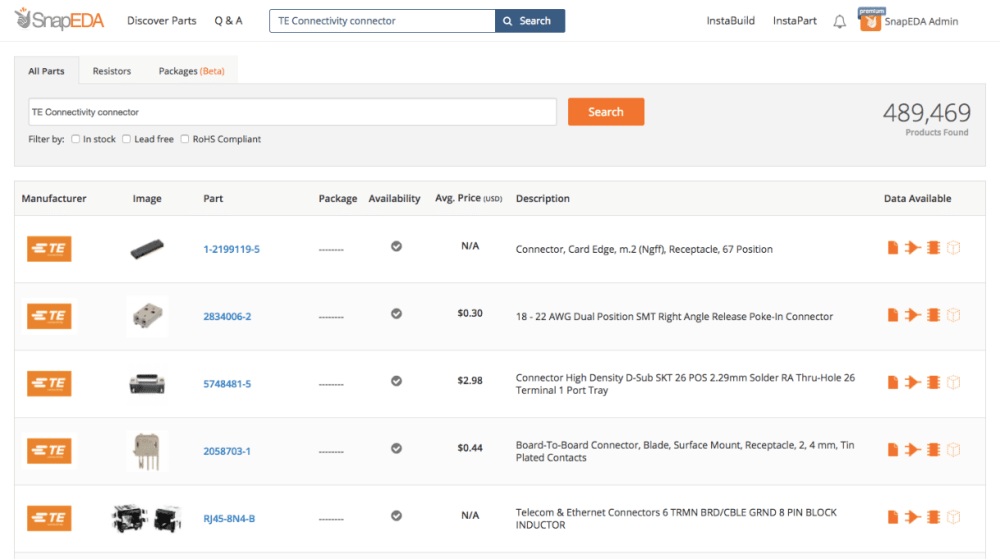The image size is (1000, 559).
Task: Open the SnapEDA Admin account menu
Action: (x=910, y=21)
